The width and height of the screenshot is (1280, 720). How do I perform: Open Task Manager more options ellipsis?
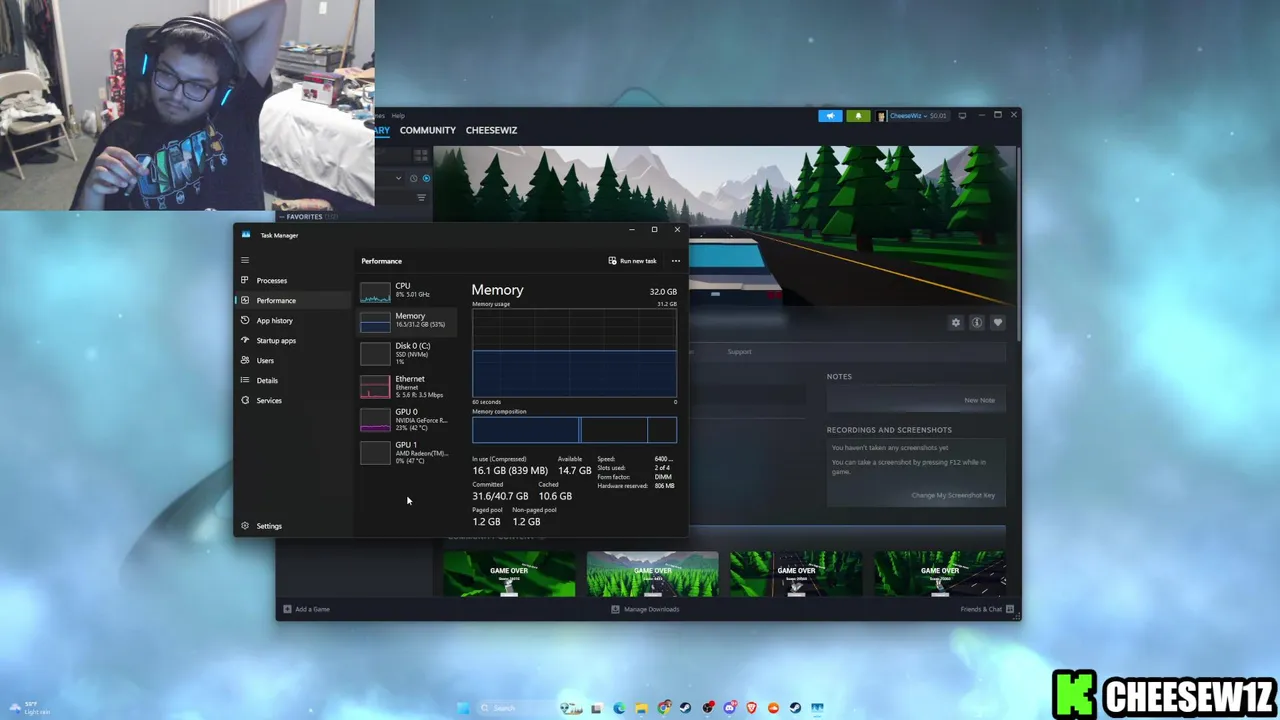[x=676, y=261]
